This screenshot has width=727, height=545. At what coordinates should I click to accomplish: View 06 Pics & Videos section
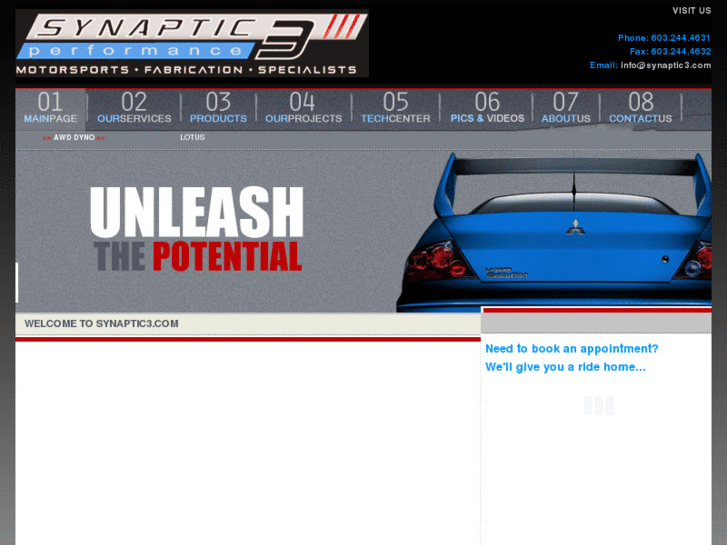[x=487, y=109]
